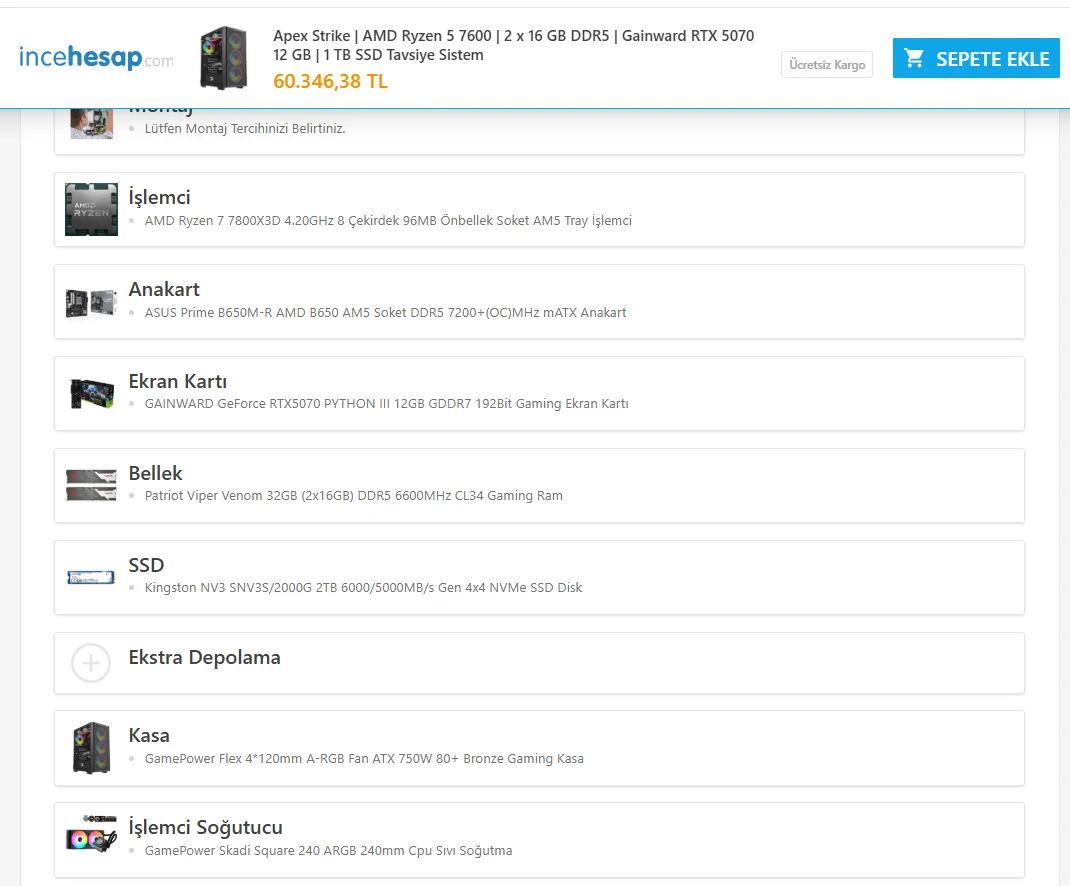Open the İşlemci heading
This screenshot has height=886, width=1070.
pos(160,197)
